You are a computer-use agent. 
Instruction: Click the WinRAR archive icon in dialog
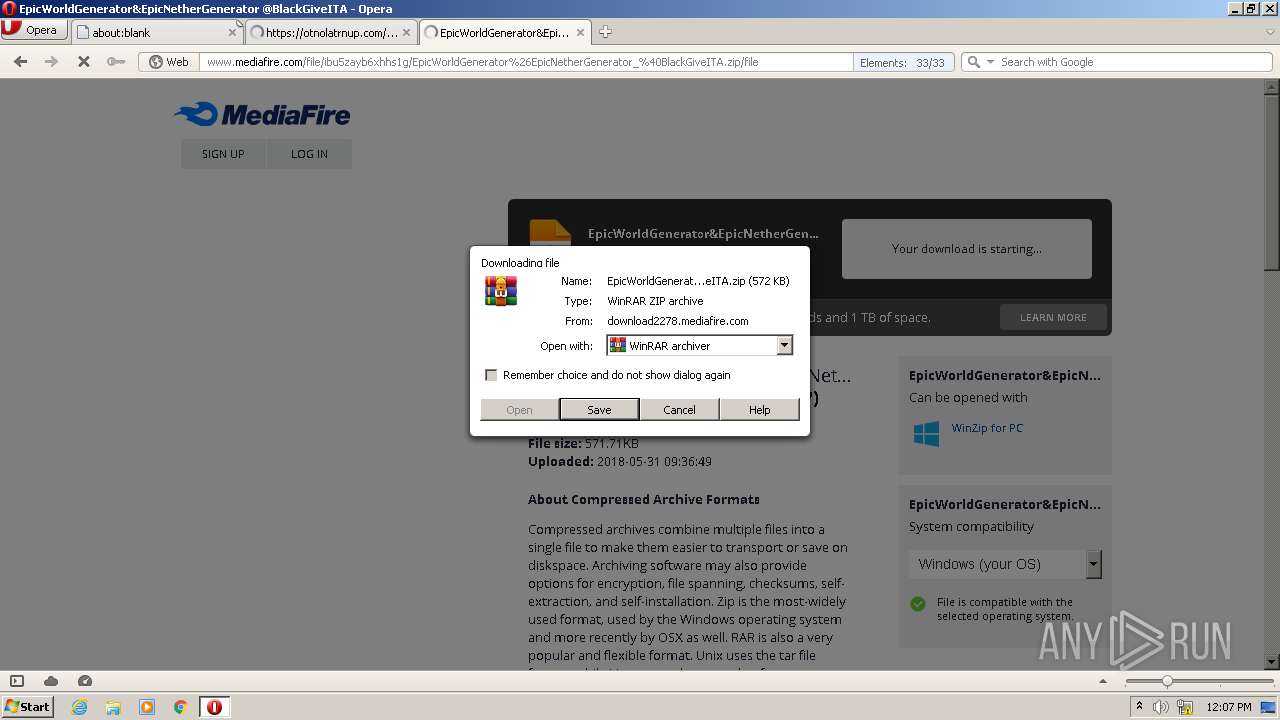(501, 290)
